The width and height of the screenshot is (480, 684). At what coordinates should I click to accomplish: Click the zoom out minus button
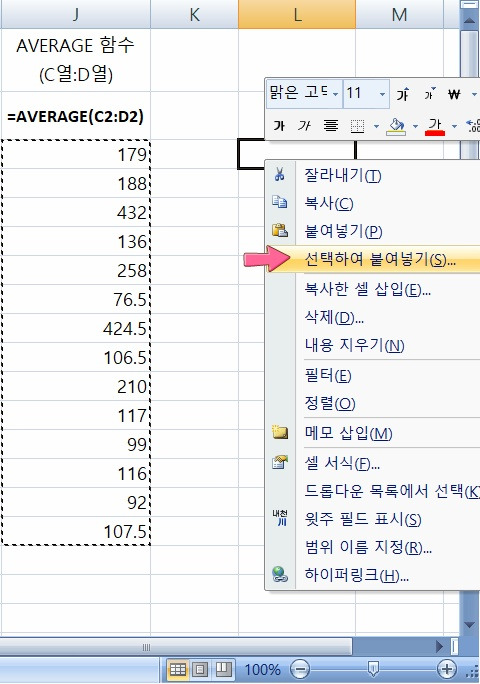pos(300,669)
